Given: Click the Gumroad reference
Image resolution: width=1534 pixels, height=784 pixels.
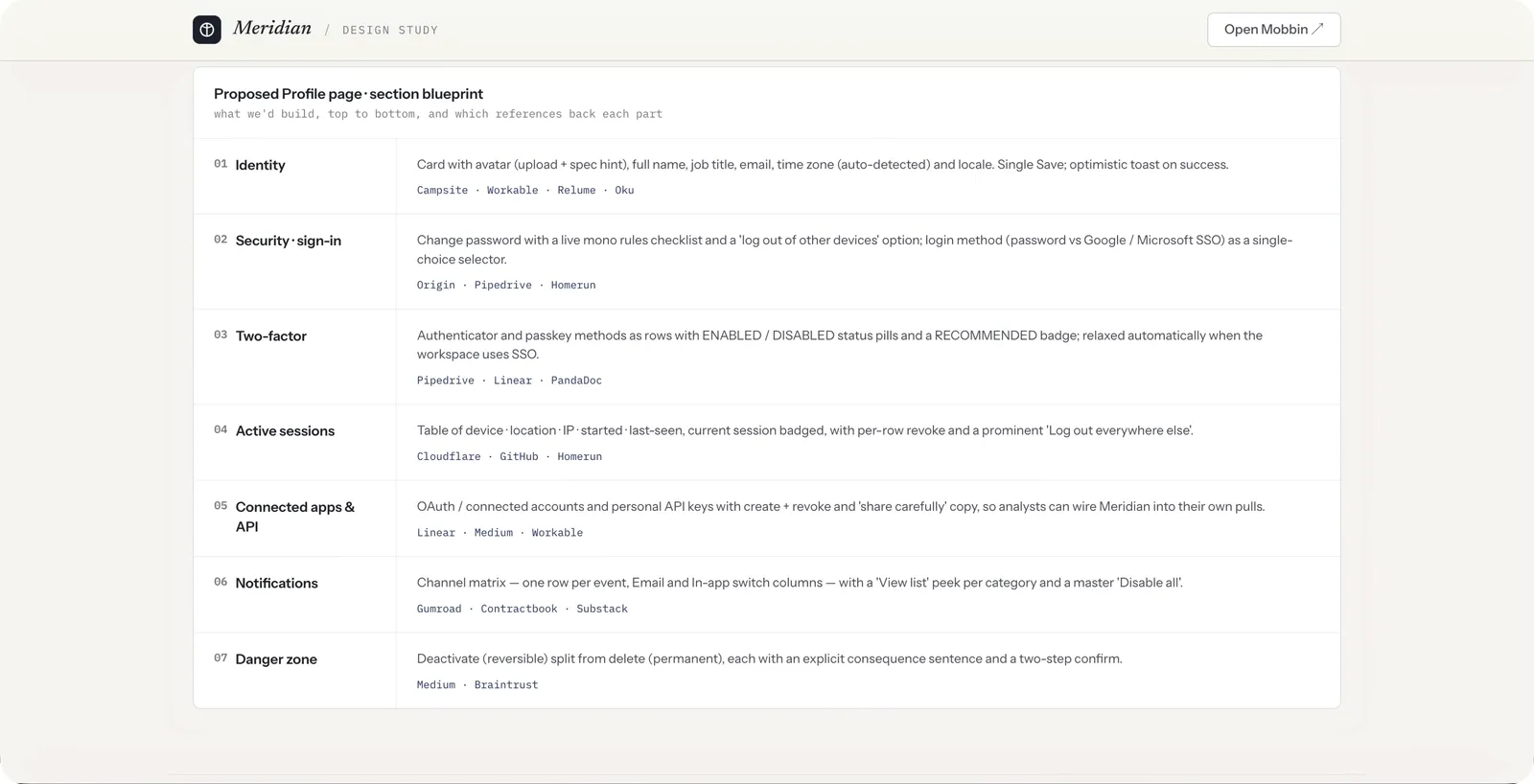Looking at the screenshot, I should tap(439, 610).
